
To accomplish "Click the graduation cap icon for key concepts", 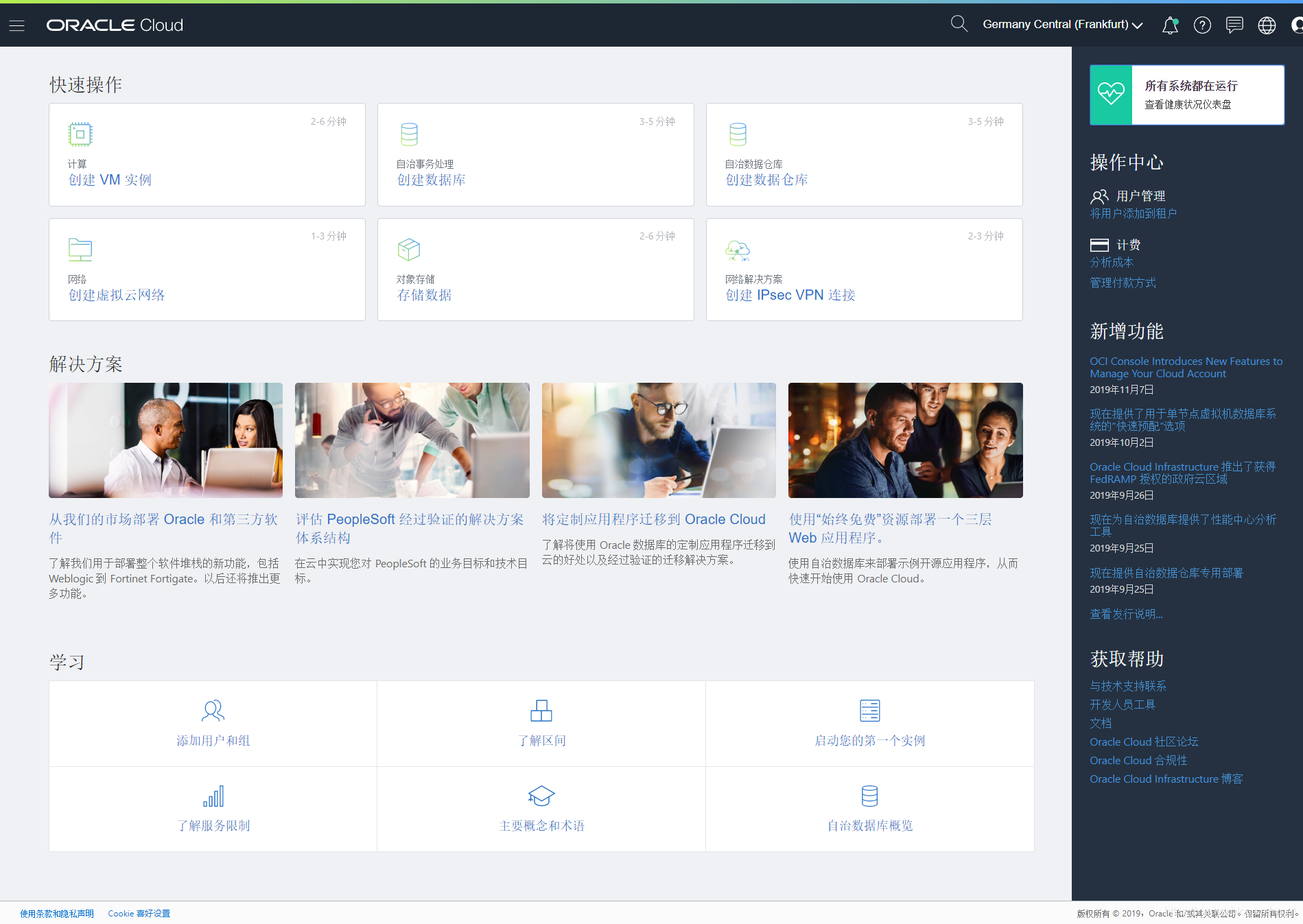I will [x=541, y=796].
